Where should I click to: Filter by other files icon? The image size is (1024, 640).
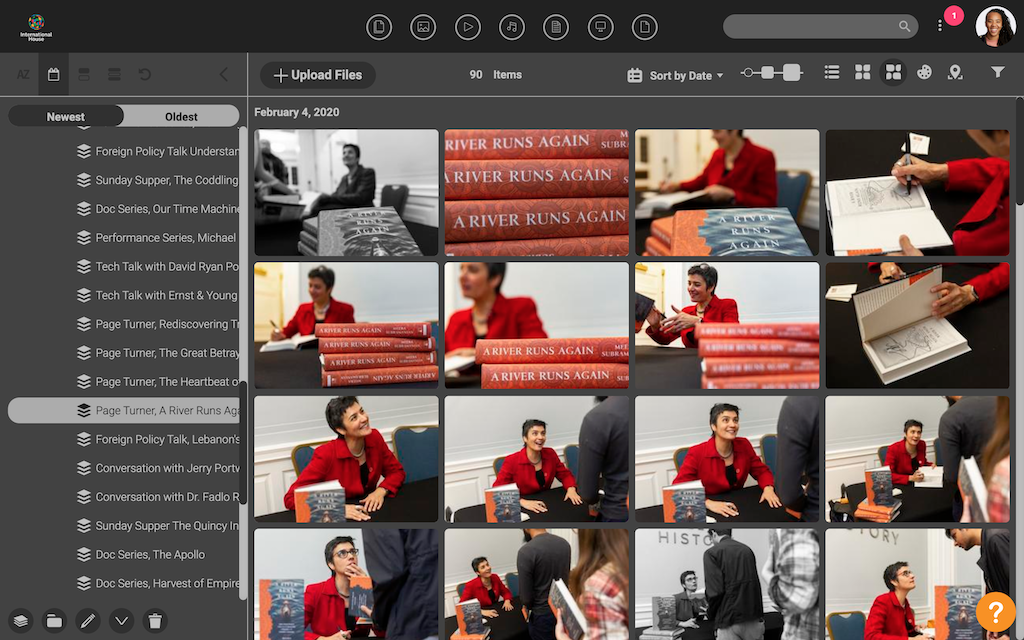point(645,27)
